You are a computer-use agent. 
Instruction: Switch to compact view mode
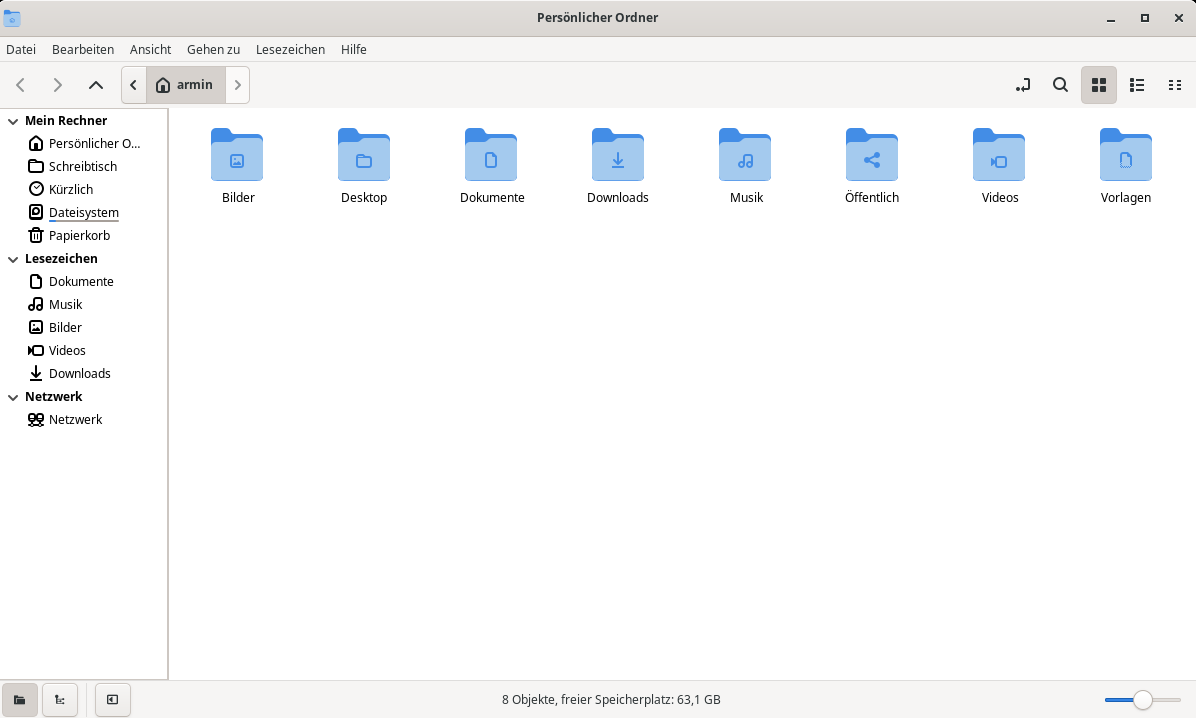pyautogui.click(x=1175, y=85)
